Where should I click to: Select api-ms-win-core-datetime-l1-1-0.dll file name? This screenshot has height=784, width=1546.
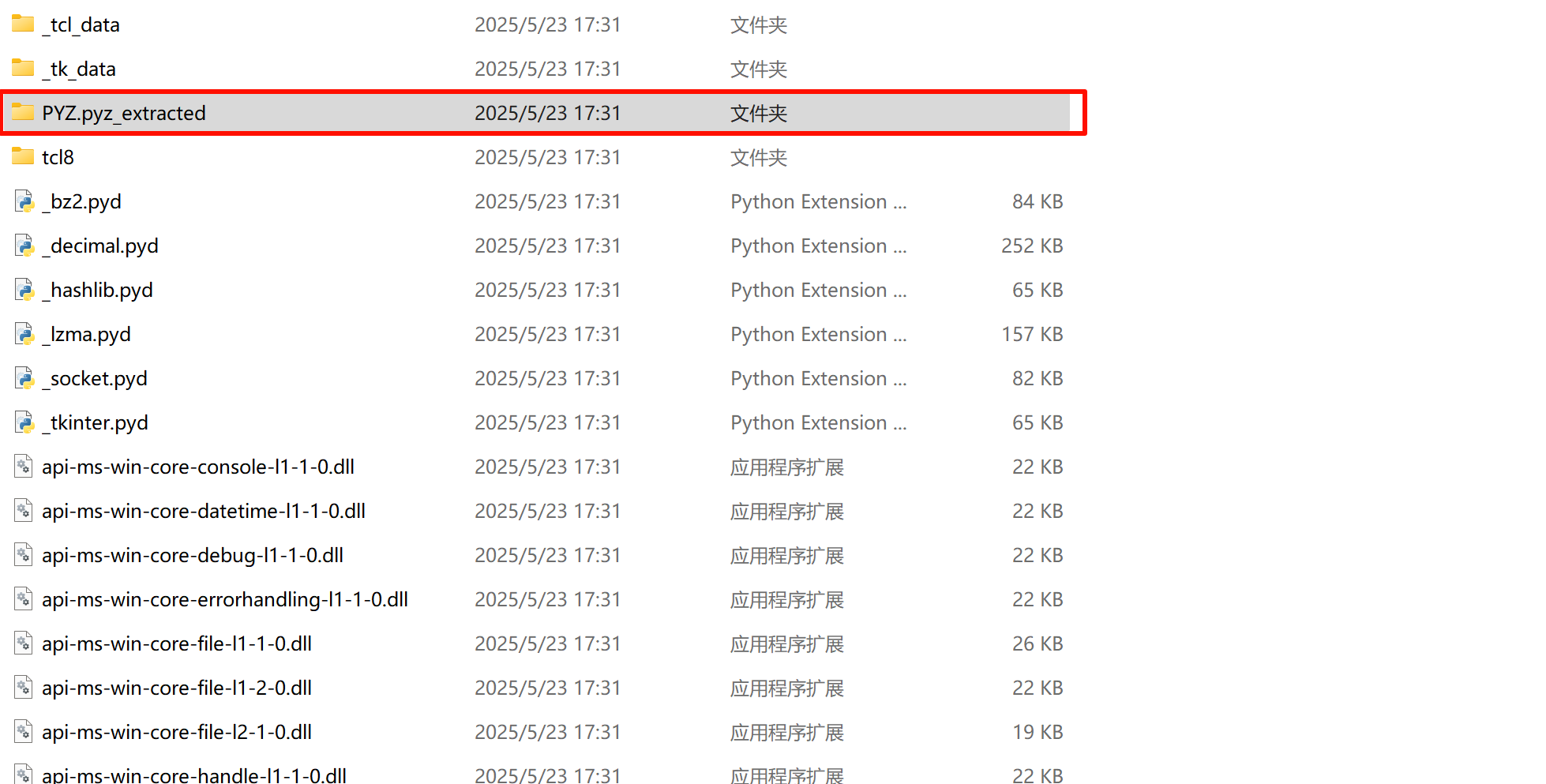204,512
